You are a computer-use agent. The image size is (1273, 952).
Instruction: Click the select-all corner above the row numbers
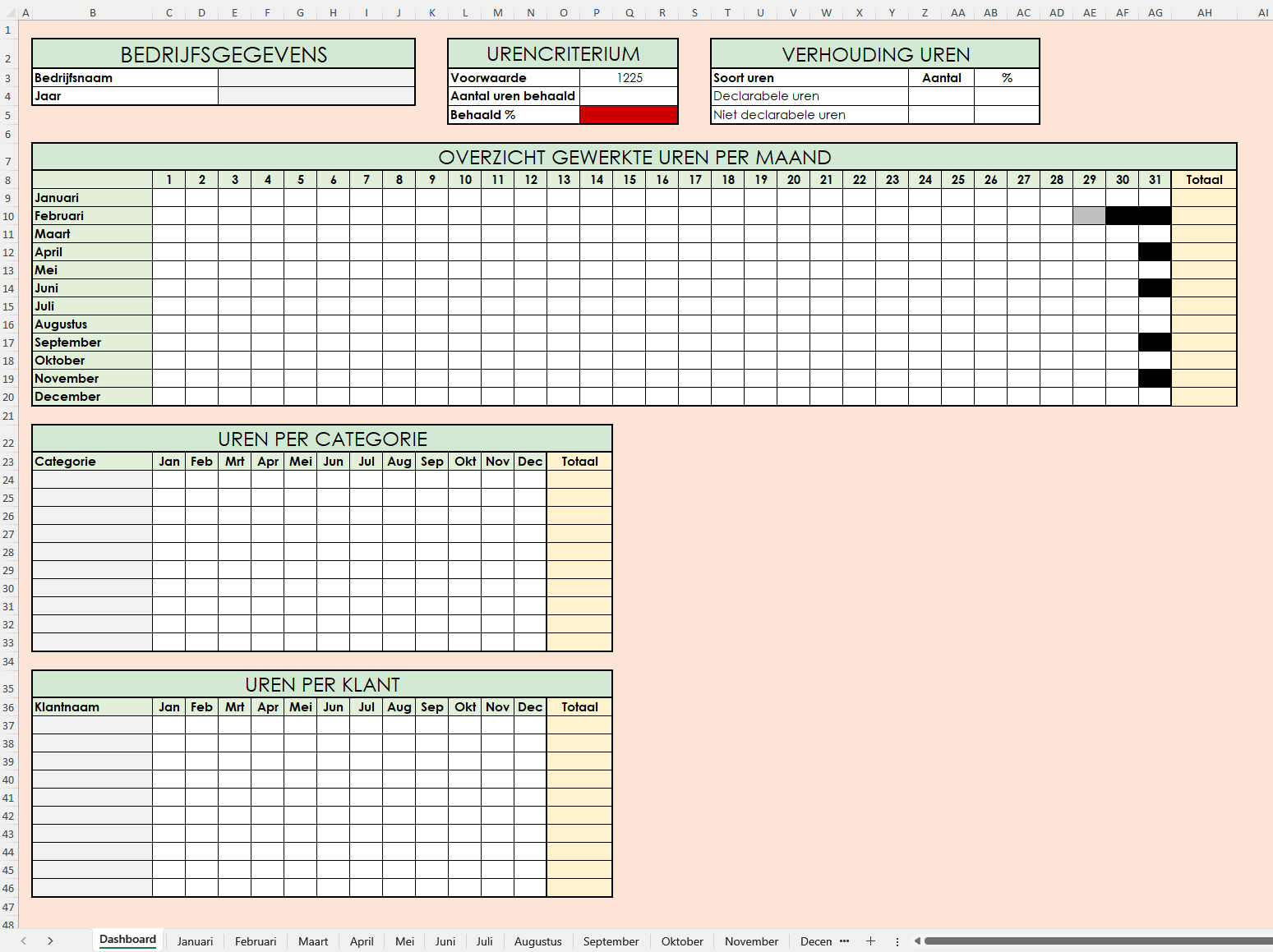tap(8, 12)
